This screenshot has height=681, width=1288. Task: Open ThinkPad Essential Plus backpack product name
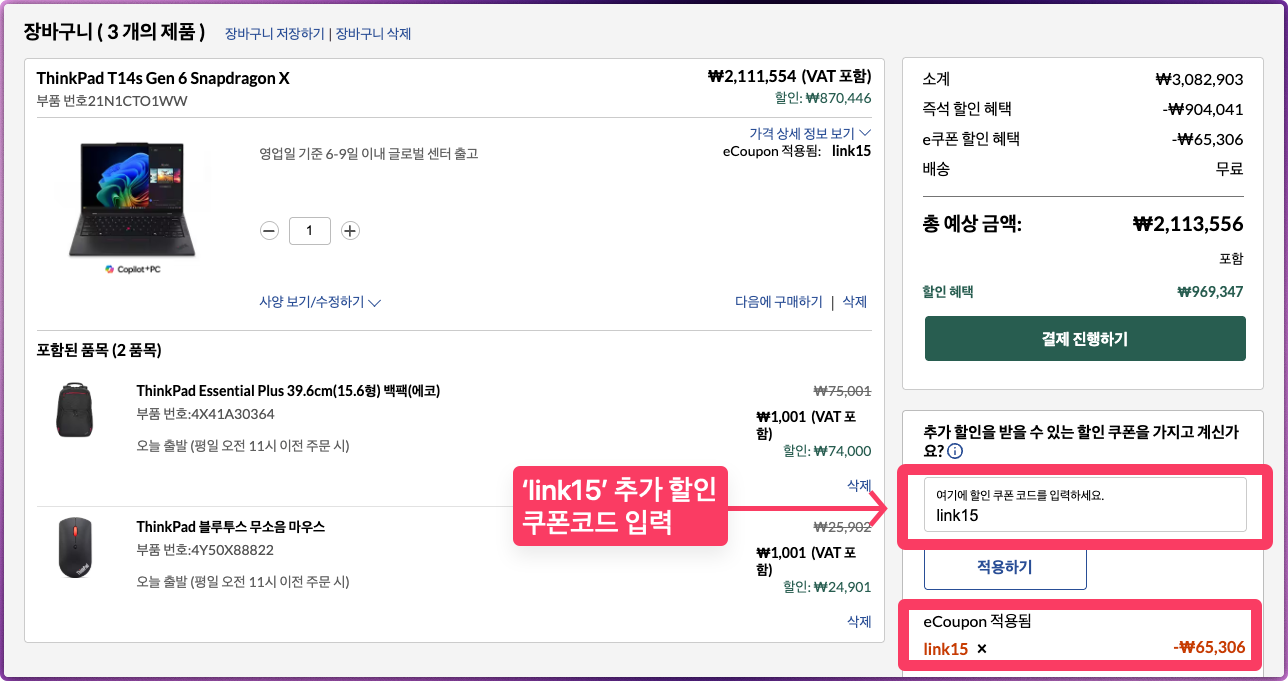click(288, 390)
